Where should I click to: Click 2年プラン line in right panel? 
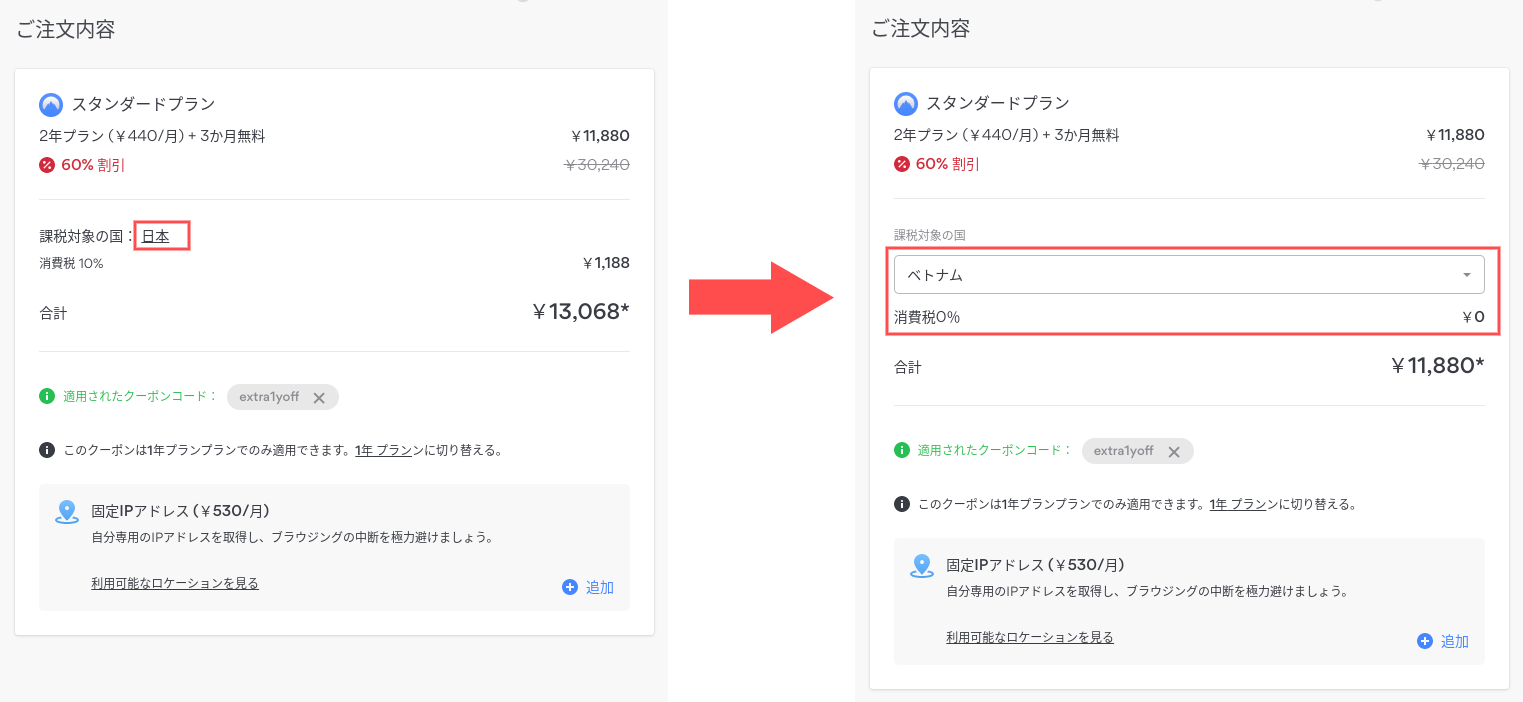click(1007, 135)
